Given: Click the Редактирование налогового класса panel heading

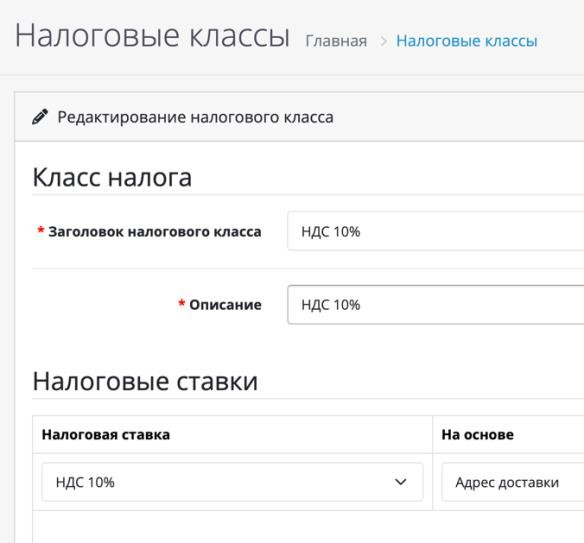Looking at the screenshot, I should pyautogui.click(x=195, y=117).
